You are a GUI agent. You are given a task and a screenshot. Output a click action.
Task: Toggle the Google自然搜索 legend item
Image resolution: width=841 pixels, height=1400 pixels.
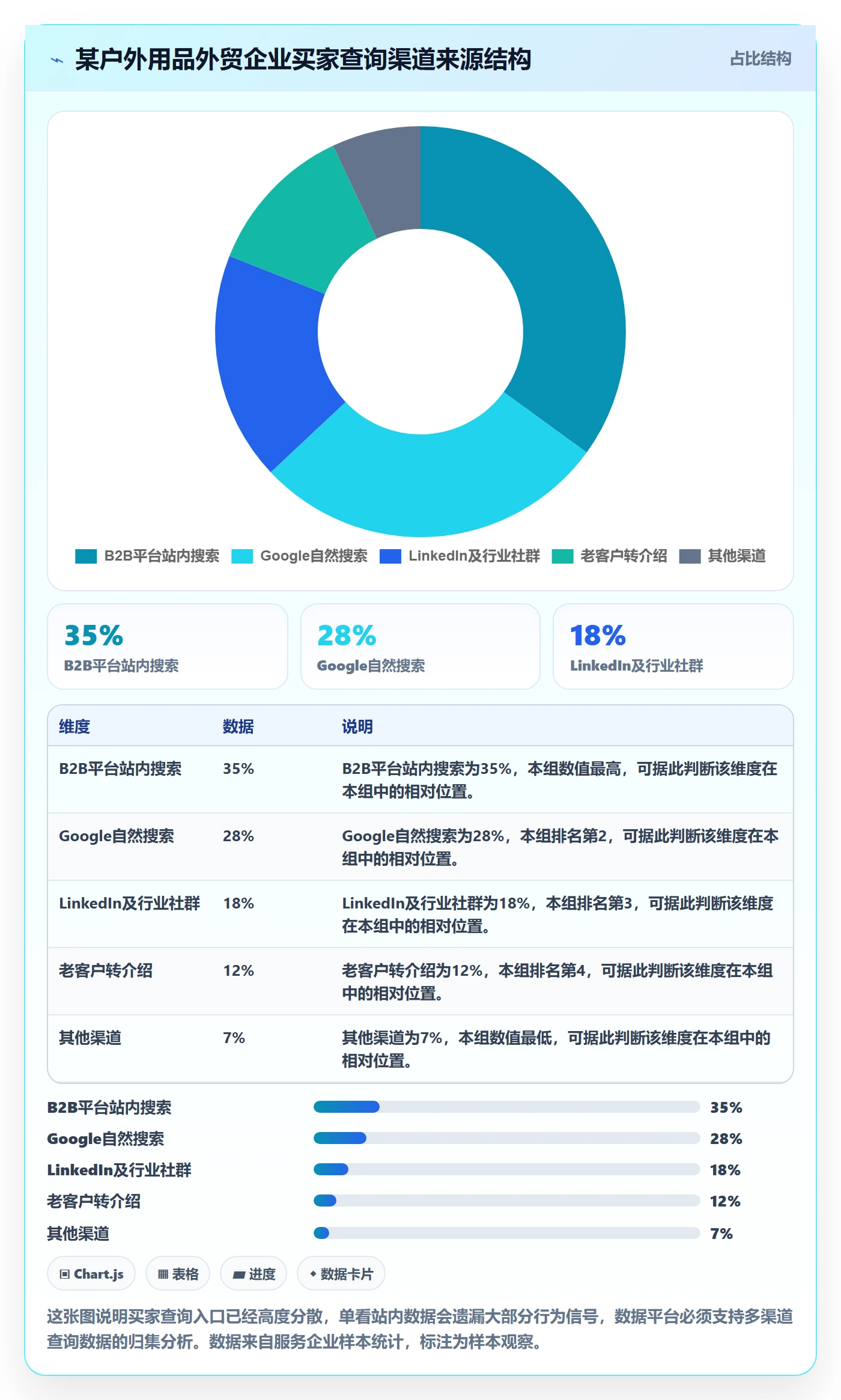299,556
